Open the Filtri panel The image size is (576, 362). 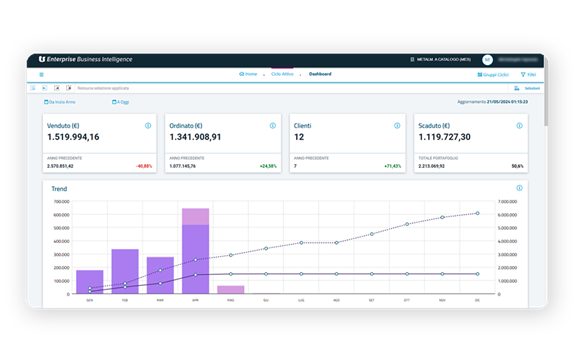point(529,75)
